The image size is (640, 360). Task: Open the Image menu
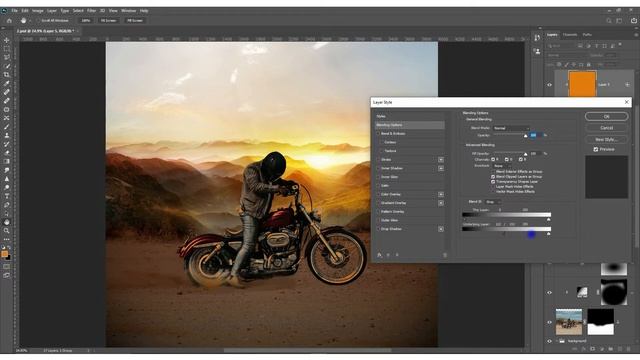(38, 11)
